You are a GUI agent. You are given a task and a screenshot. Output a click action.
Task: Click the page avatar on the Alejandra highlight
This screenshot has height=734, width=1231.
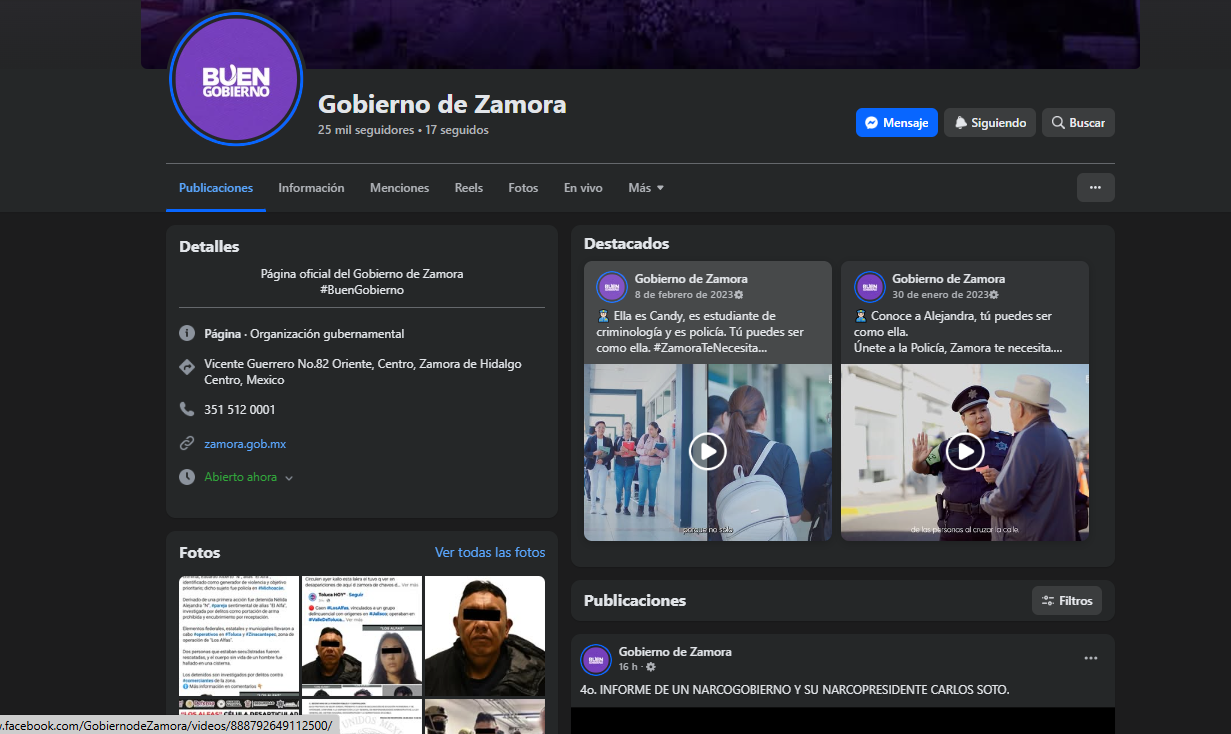pos(870,287)
